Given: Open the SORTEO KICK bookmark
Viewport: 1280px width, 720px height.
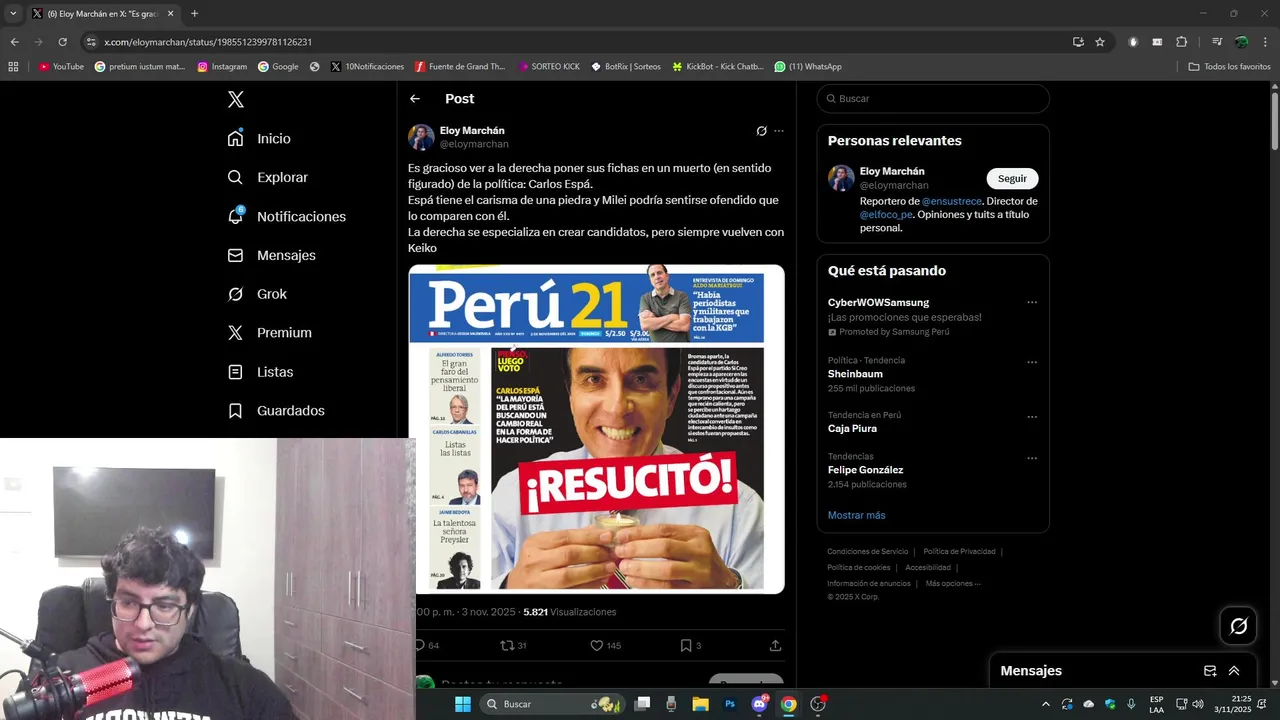Looking at the screenshot, I should (x=549, y=67).
